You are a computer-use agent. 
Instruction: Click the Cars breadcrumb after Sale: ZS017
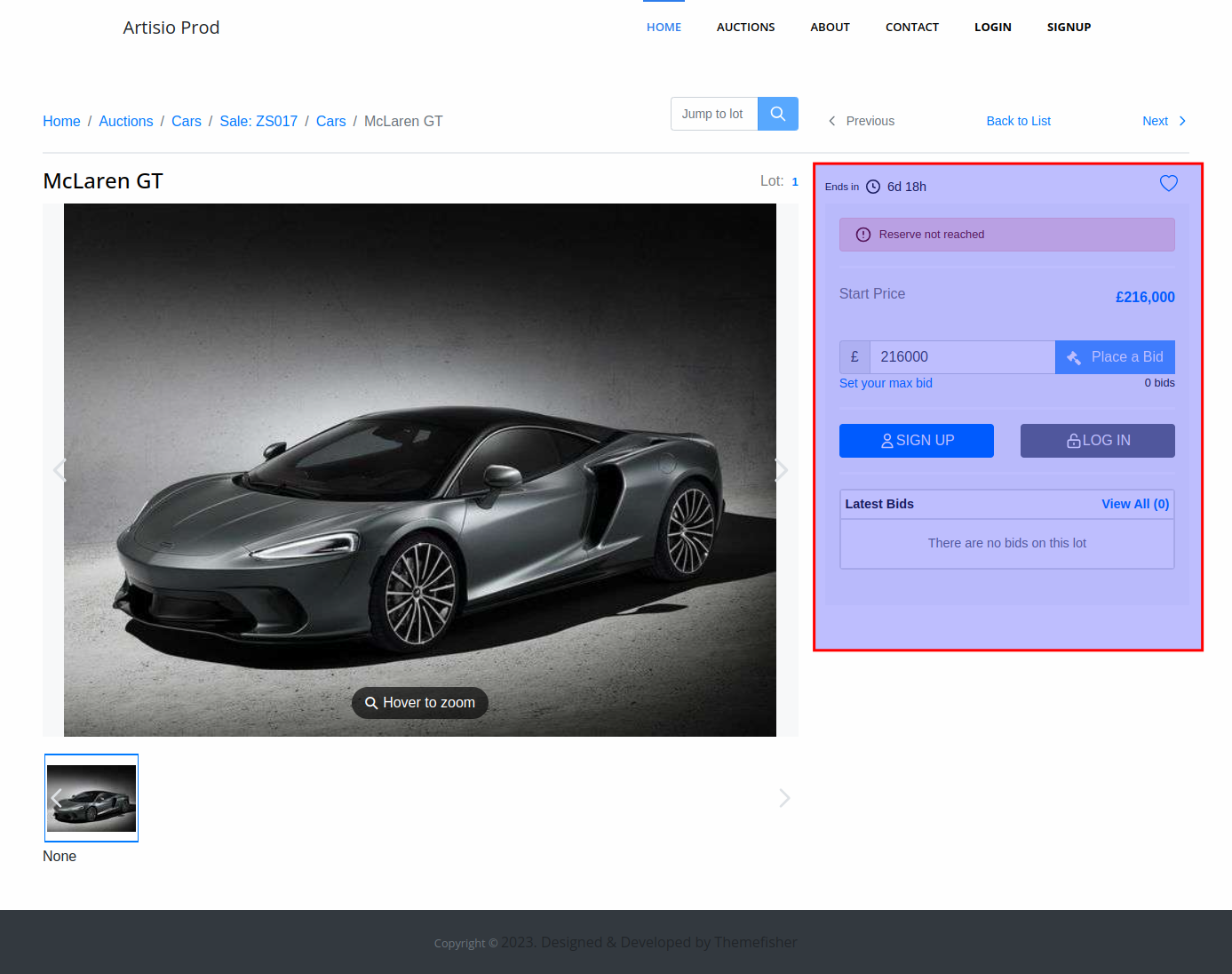(x=331, y=122)
